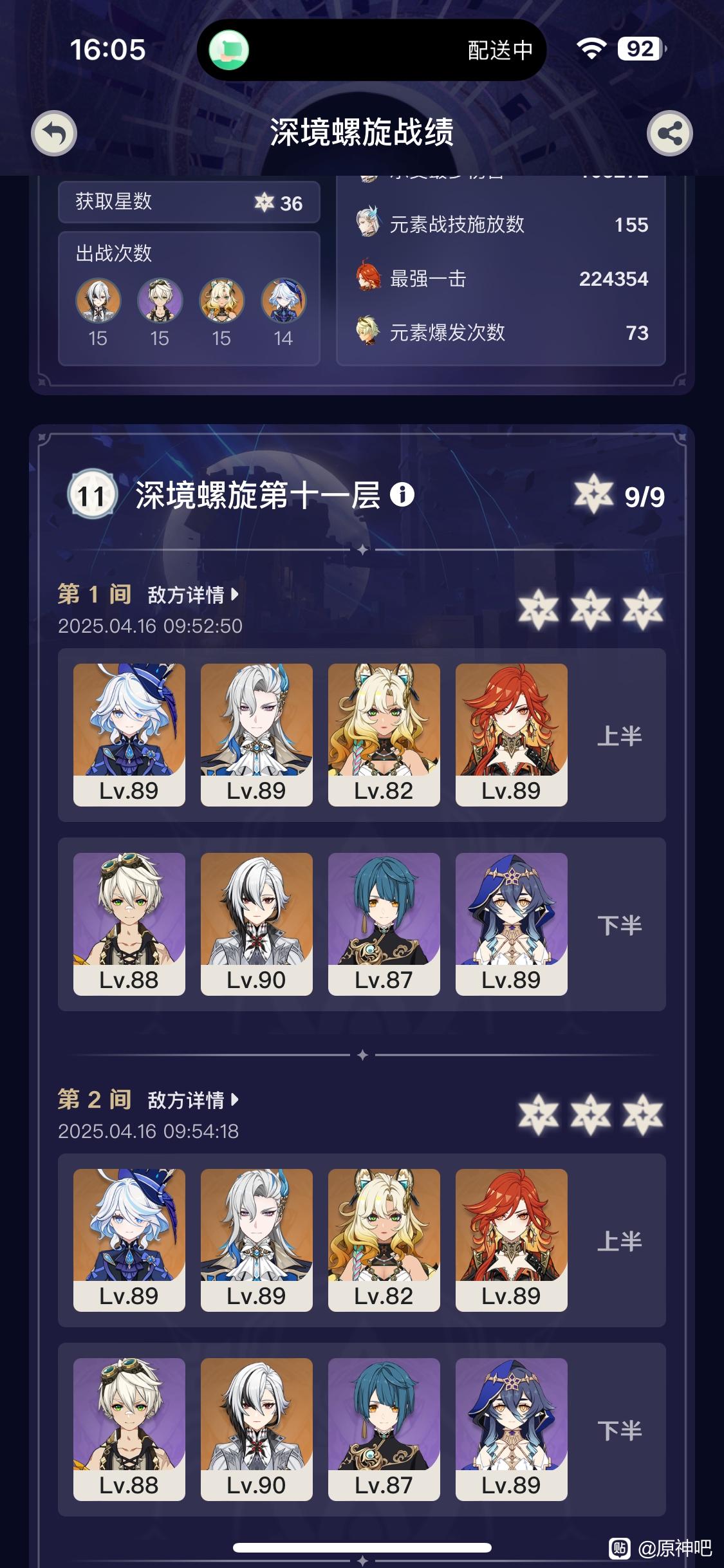This screenshot has width=724, height=1568.
Task: Tap the 获取星数 row
Action: (189, 202)
